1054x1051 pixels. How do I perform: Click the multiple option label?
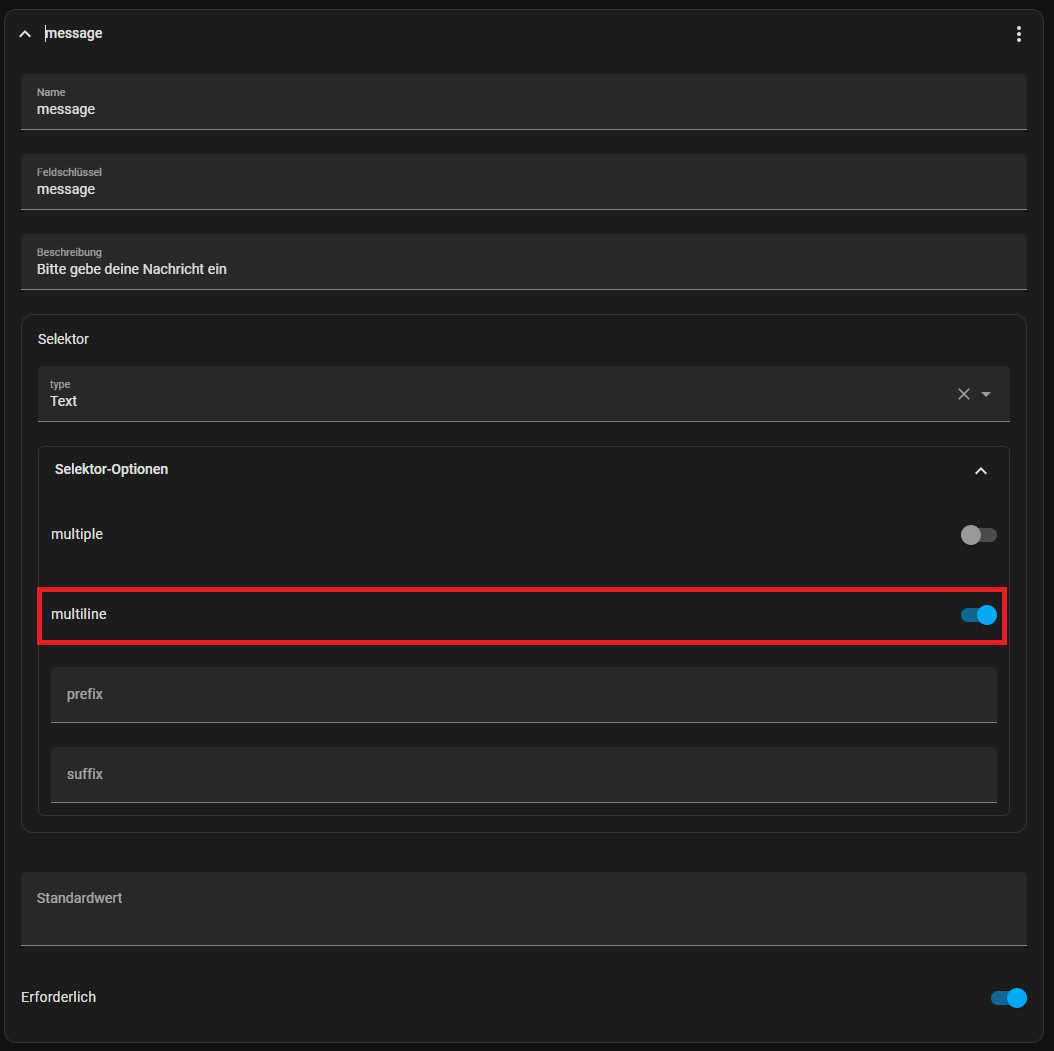77,534
